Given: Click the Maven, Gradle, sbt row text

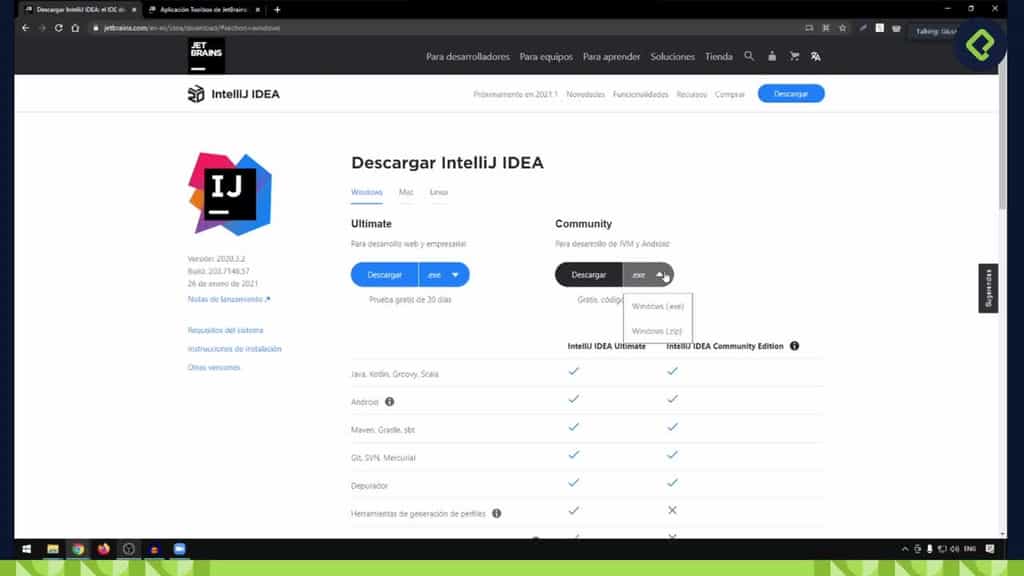Looking at the screenshot, I should point(383,430).
